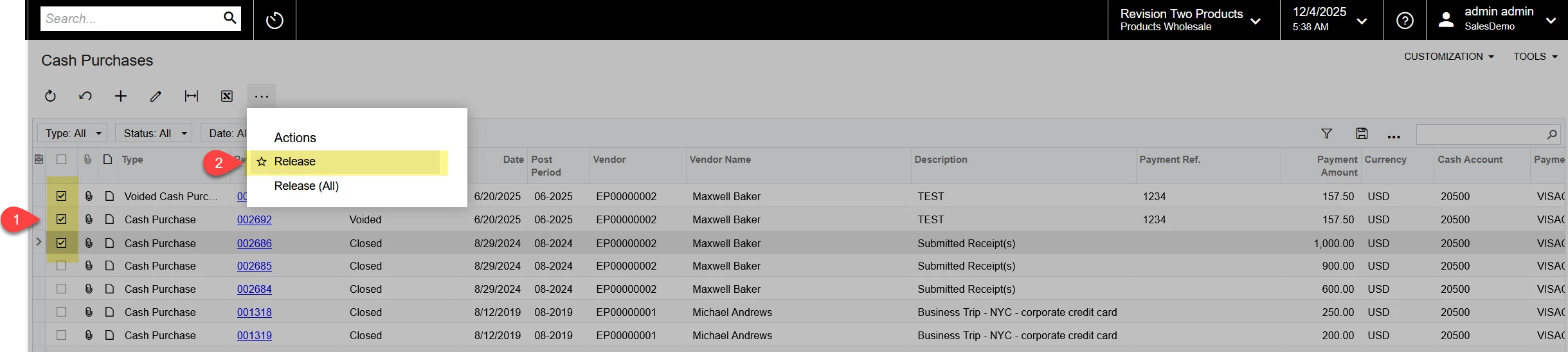Screen dimensions: 1568x352
Task: Click the Files attachment column header icon
Action: pos(87,159)
